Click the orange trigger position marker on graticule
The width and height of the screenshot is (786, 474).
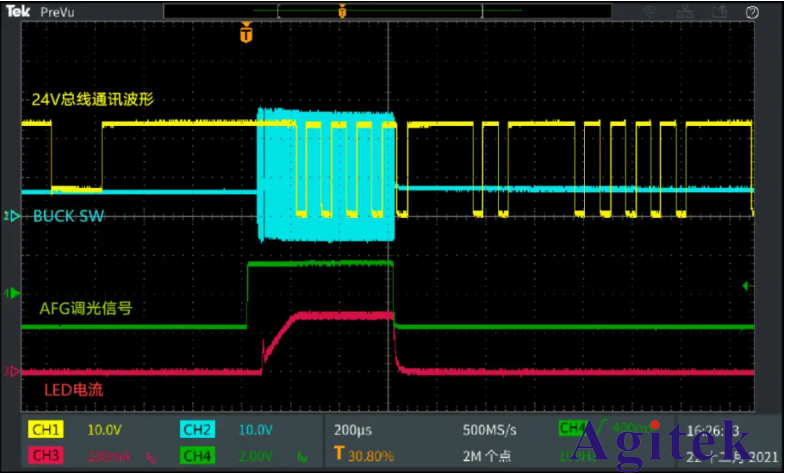click(246, 34)
